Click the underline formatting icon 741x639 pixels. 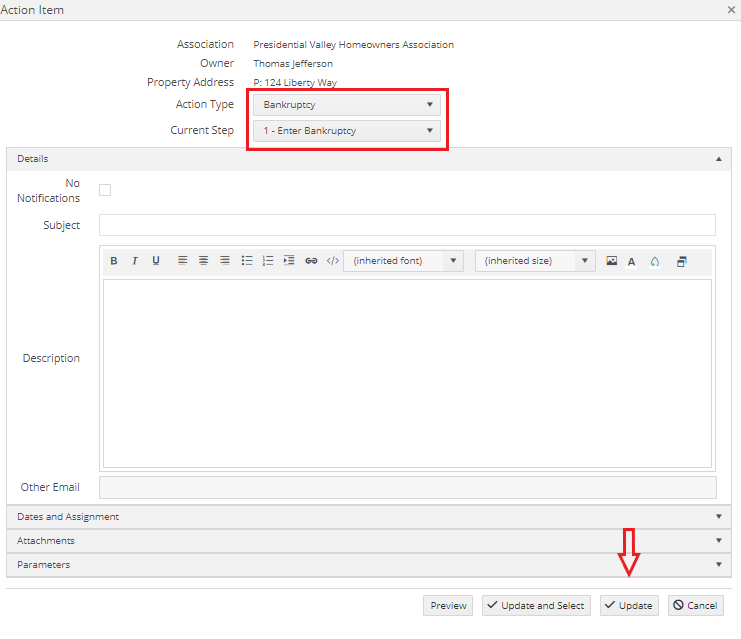click(156, 261)
